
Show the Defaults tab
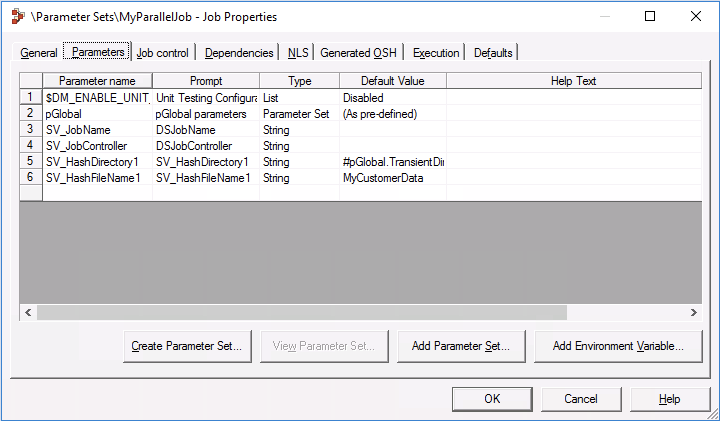(494, 53)
